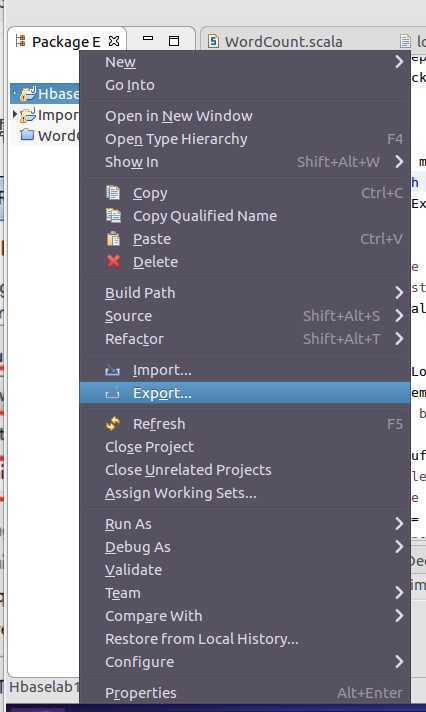Expand the Build Path submenu

coord(399,293)
